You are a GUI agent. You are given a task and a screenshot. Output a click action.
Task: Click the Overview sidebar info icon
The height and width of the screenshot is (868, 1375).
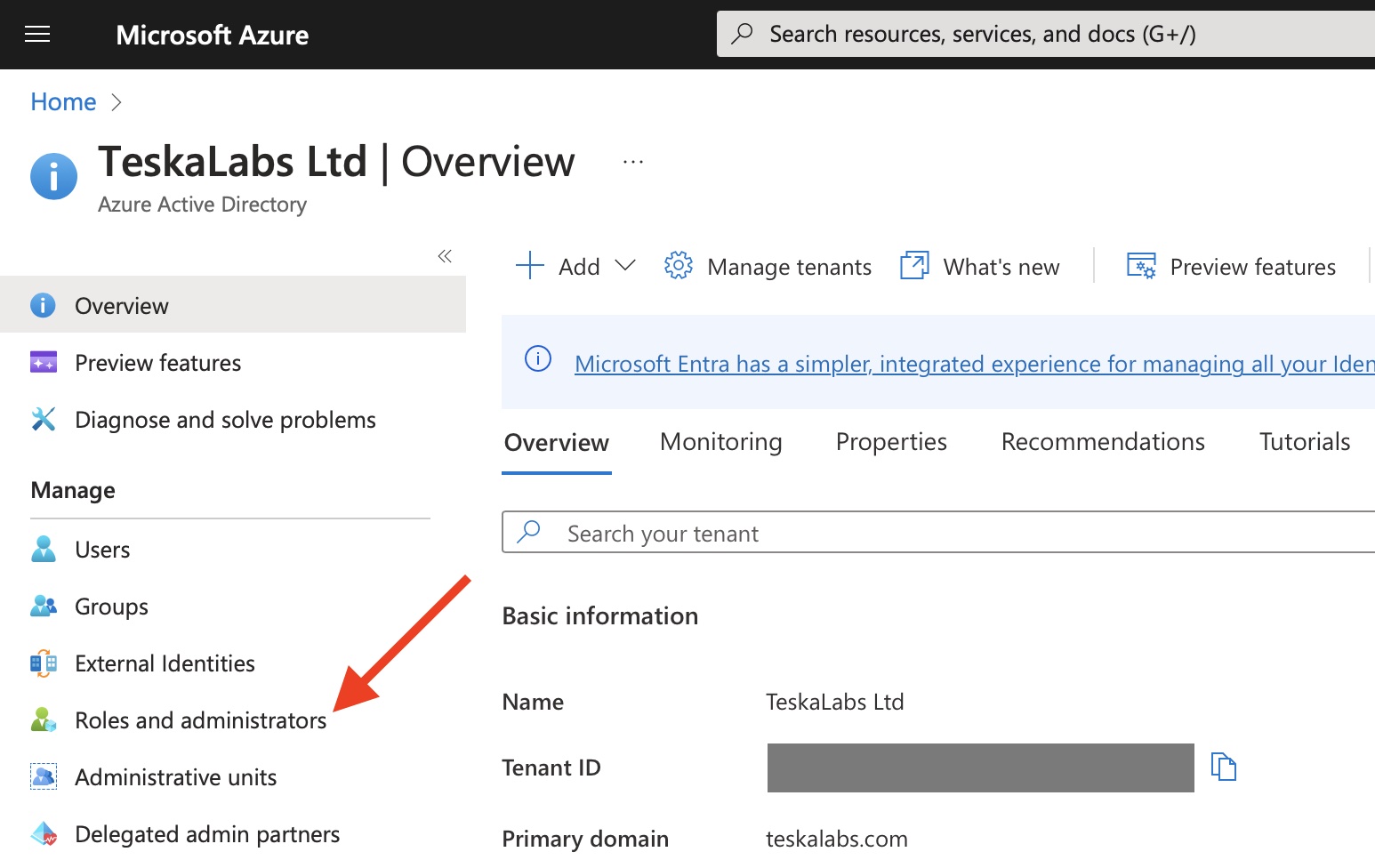(43, 305)
